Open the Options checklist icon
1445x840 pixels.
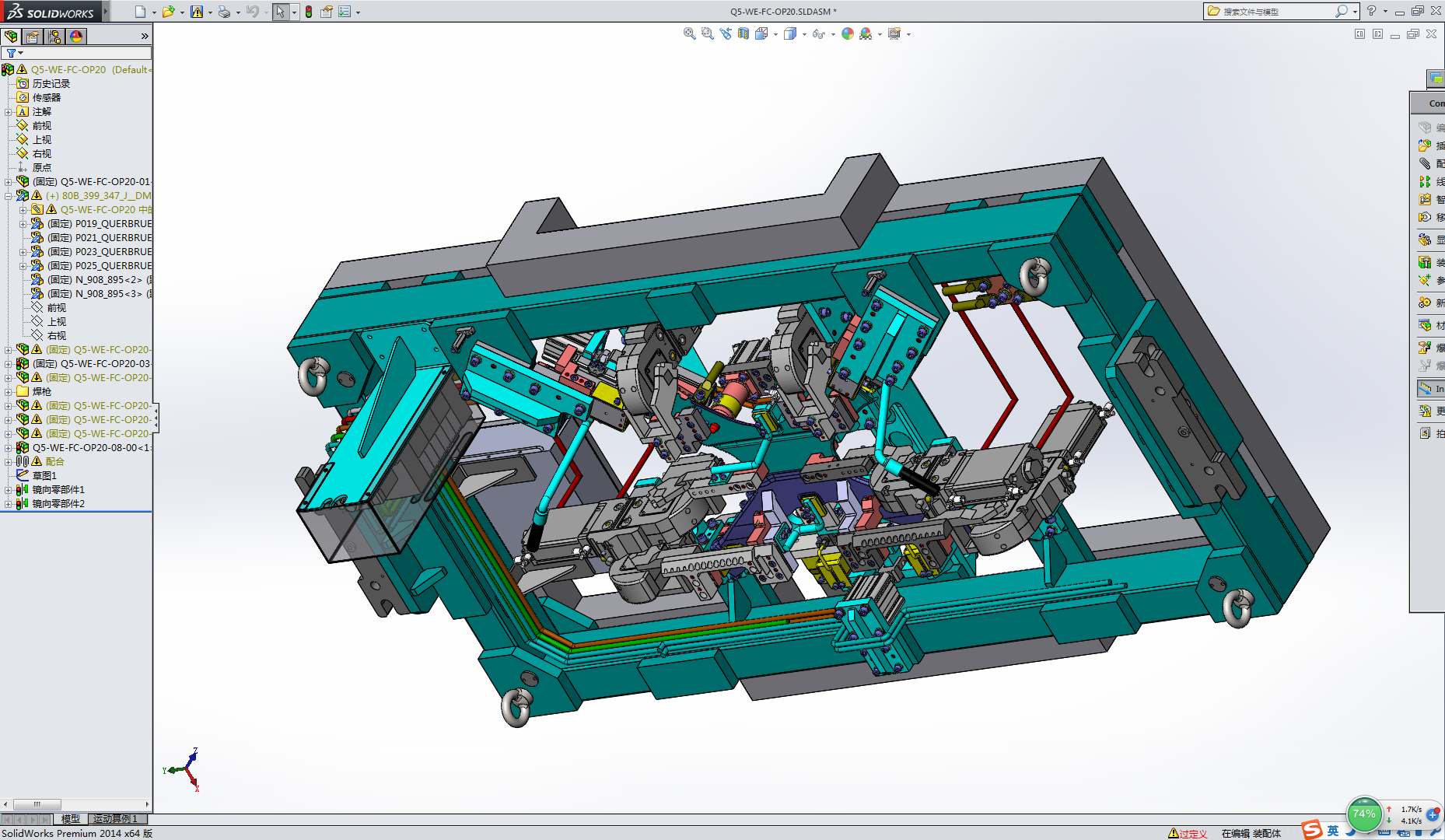point(345,12)
